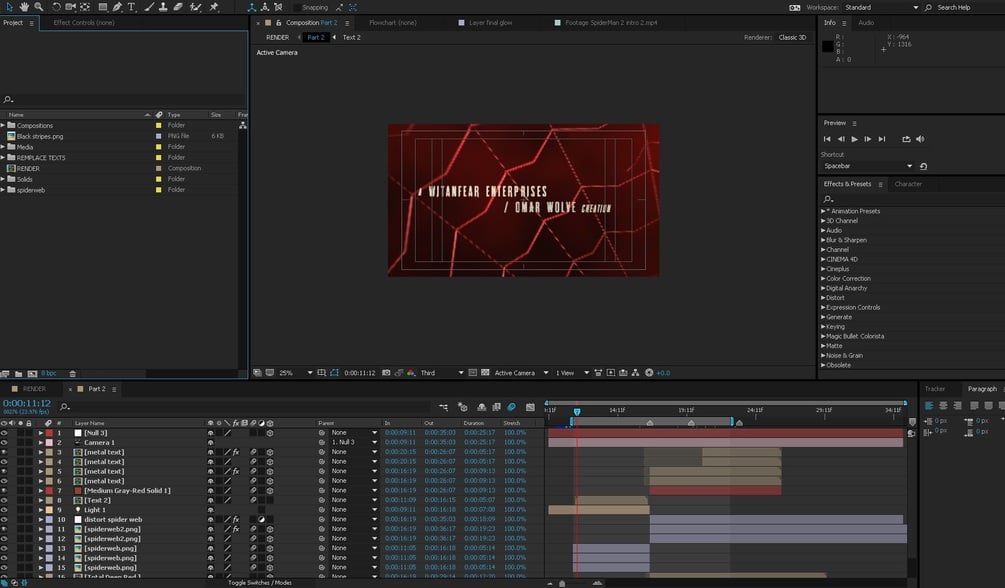Select the Unified Camera tool

(x=71, y=7)
